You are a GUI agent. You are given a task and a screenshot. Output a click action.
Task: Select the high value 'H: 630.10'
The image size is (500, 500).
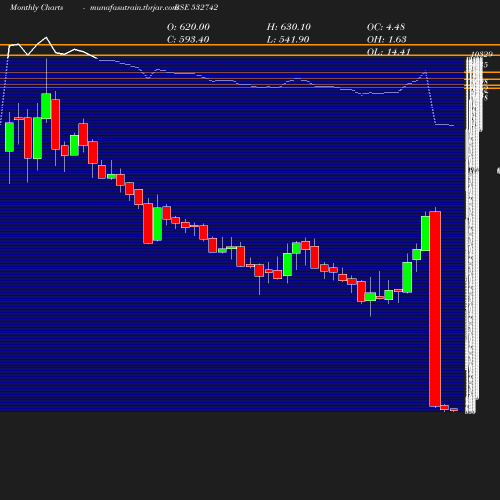coord(289,27)
